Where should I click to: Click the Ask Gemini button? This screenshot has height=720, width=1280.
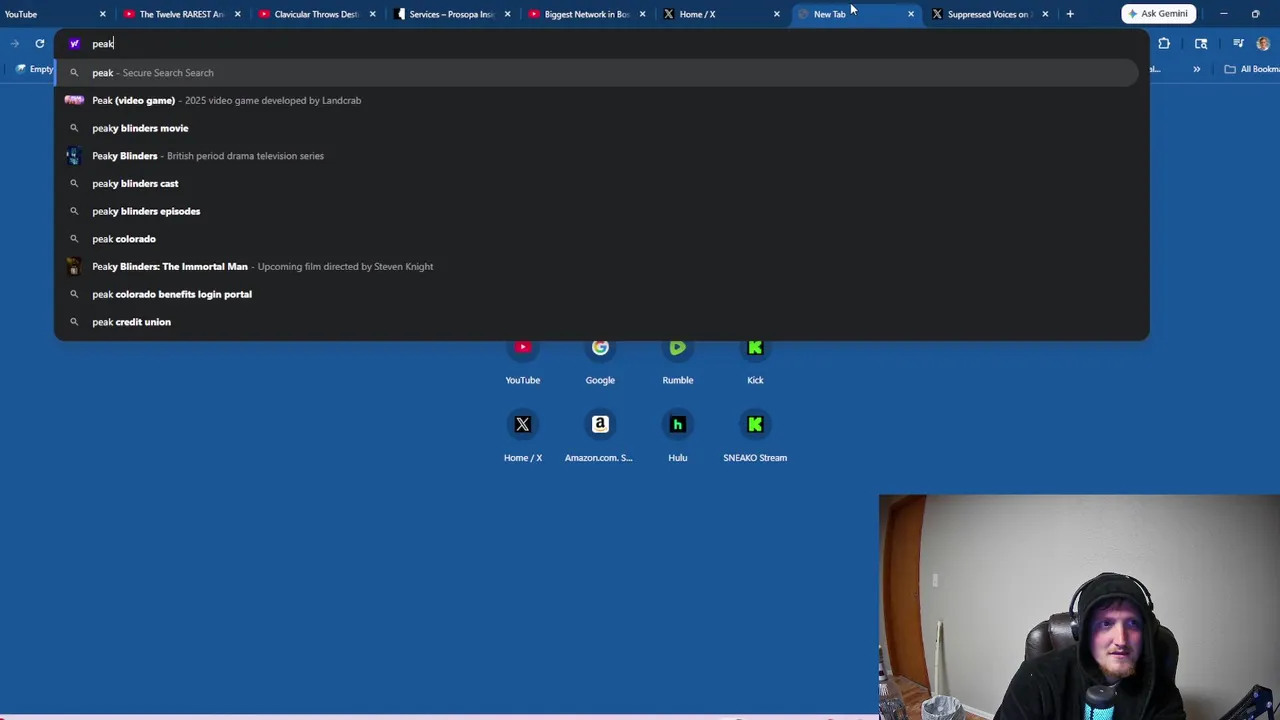1159,14
